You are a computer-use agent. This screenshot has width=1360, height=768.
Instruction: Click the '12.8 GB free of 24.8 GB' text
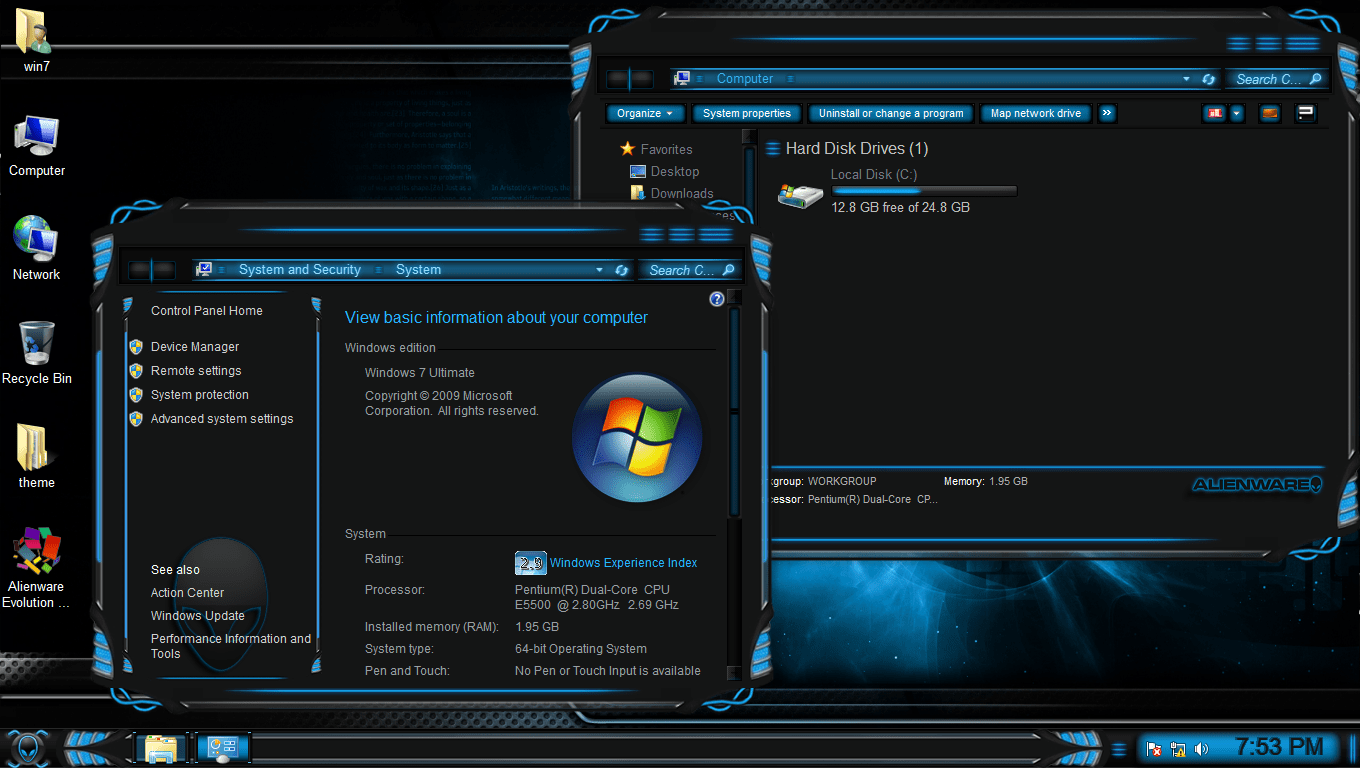[x=900, y=208]
